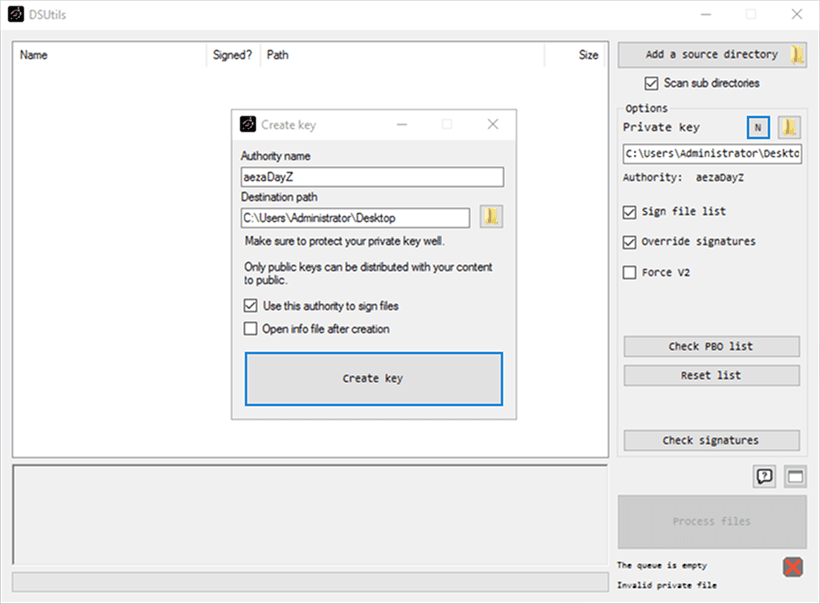Screen dimensions: 820x604
Task: Browse for a private key file
Action: (790, 127)
